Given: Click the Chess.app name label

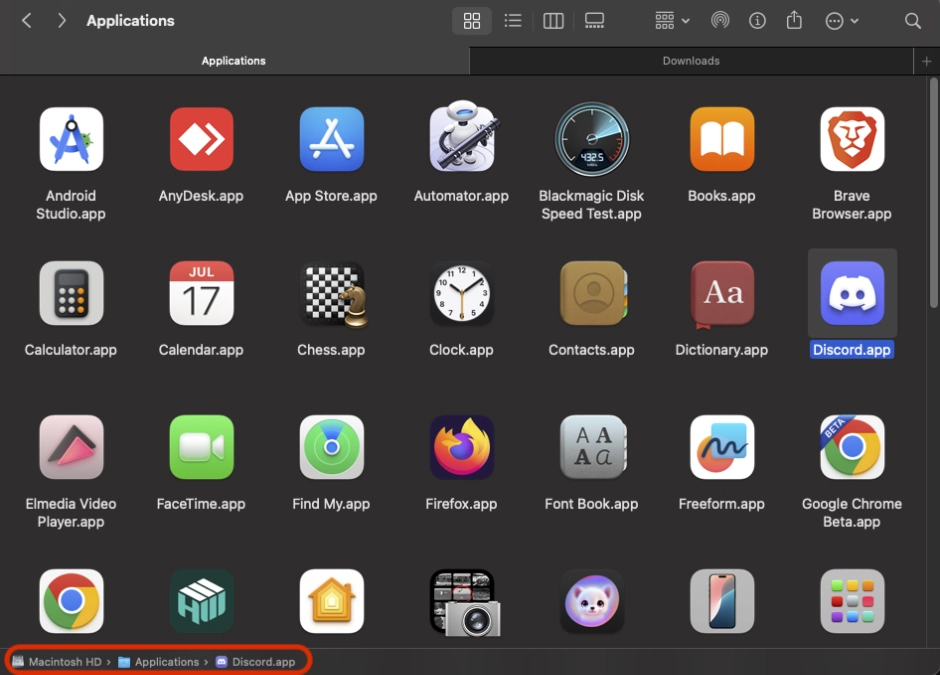Looking at the screenshot, I should pyautogui.click(x=331, y=349).
